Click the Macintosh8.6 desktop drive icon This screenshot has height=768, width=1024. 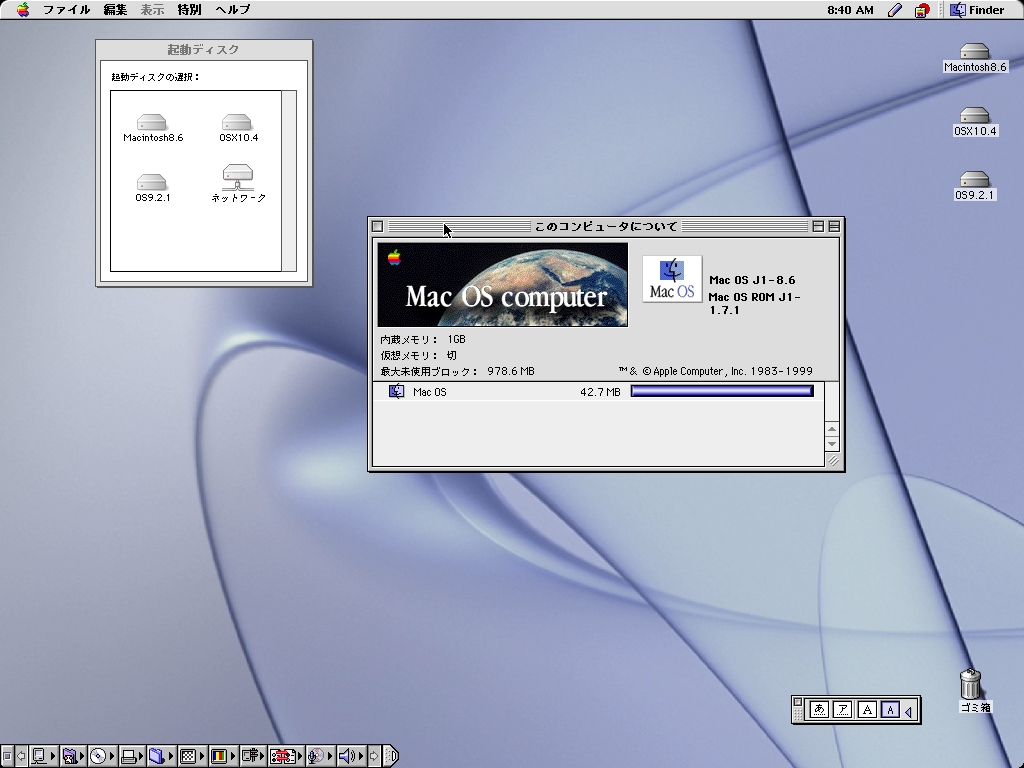(x=974, y=52)
